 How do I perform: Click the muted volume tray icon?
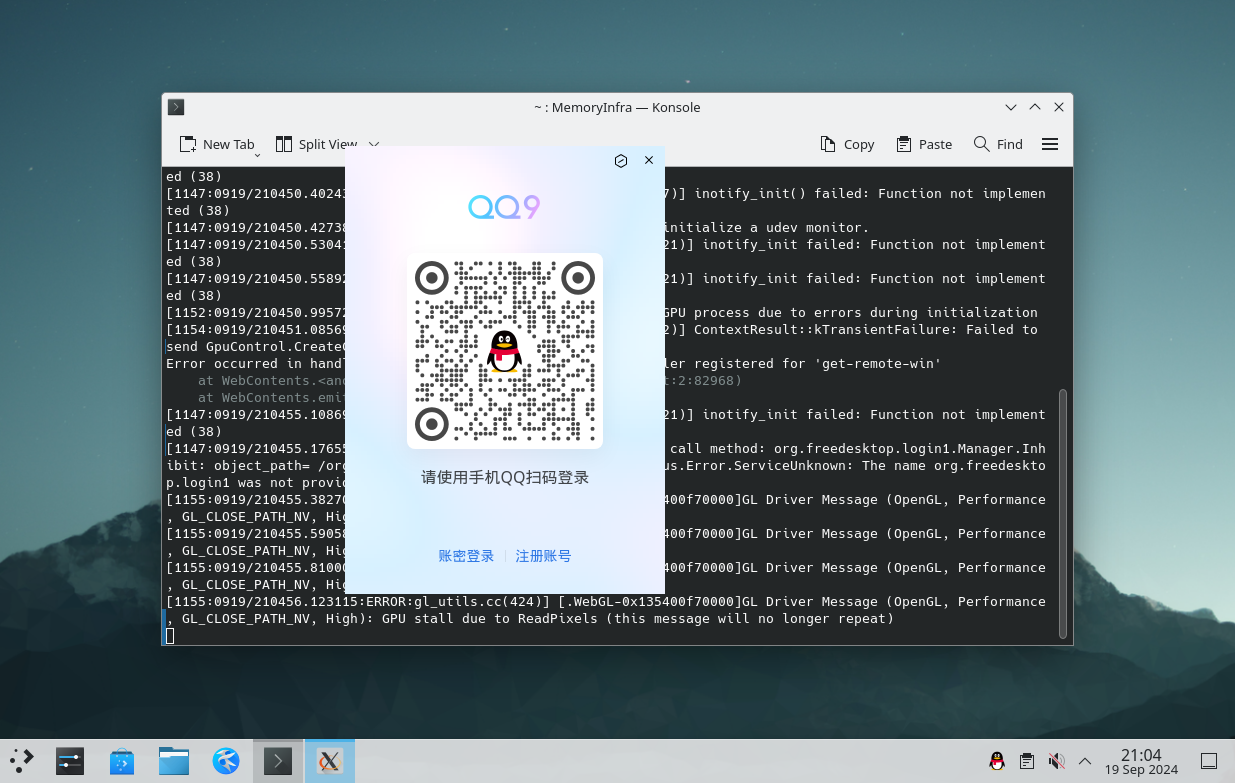1056,761
